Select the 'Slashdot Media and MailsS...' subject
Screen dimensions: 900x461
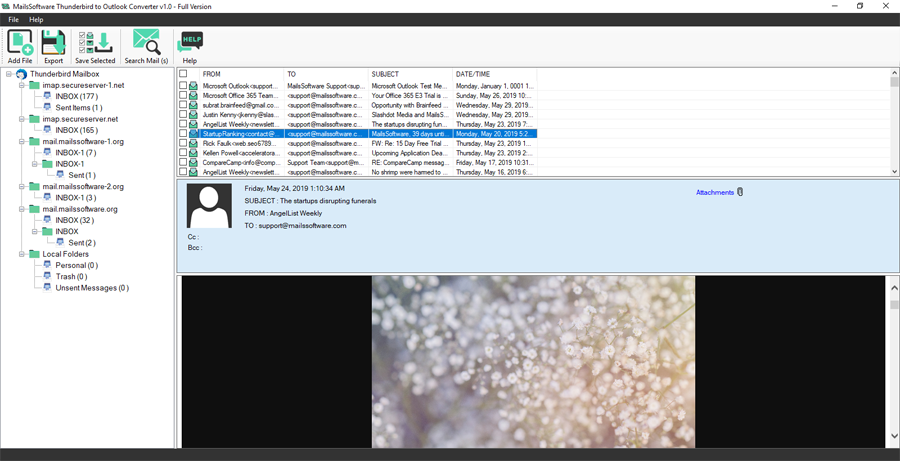(x=410, y=114)
